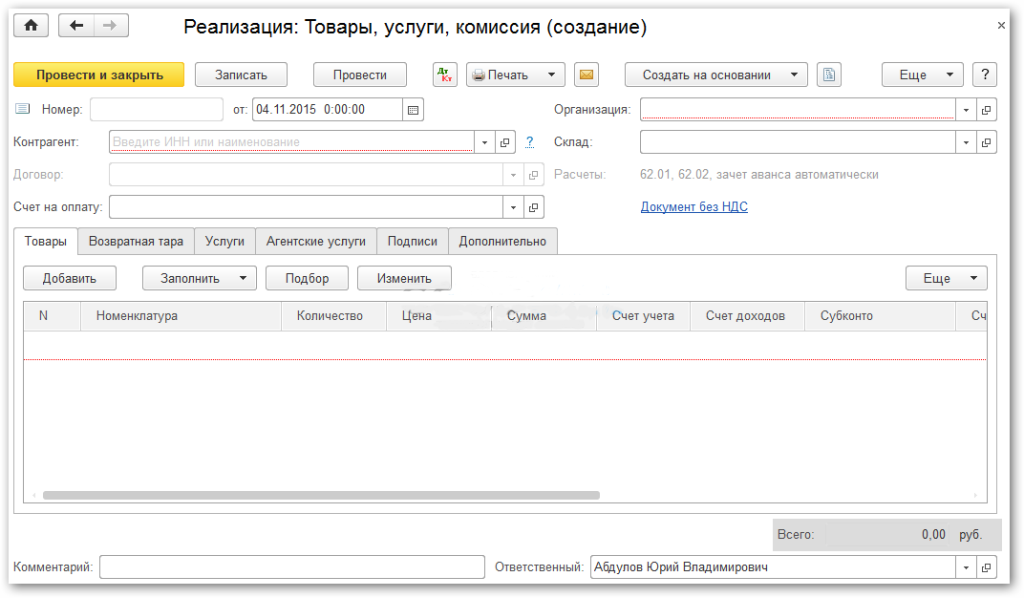Click the Добавить button
This screenshot has height=598, width=1024.
(68, 278)
